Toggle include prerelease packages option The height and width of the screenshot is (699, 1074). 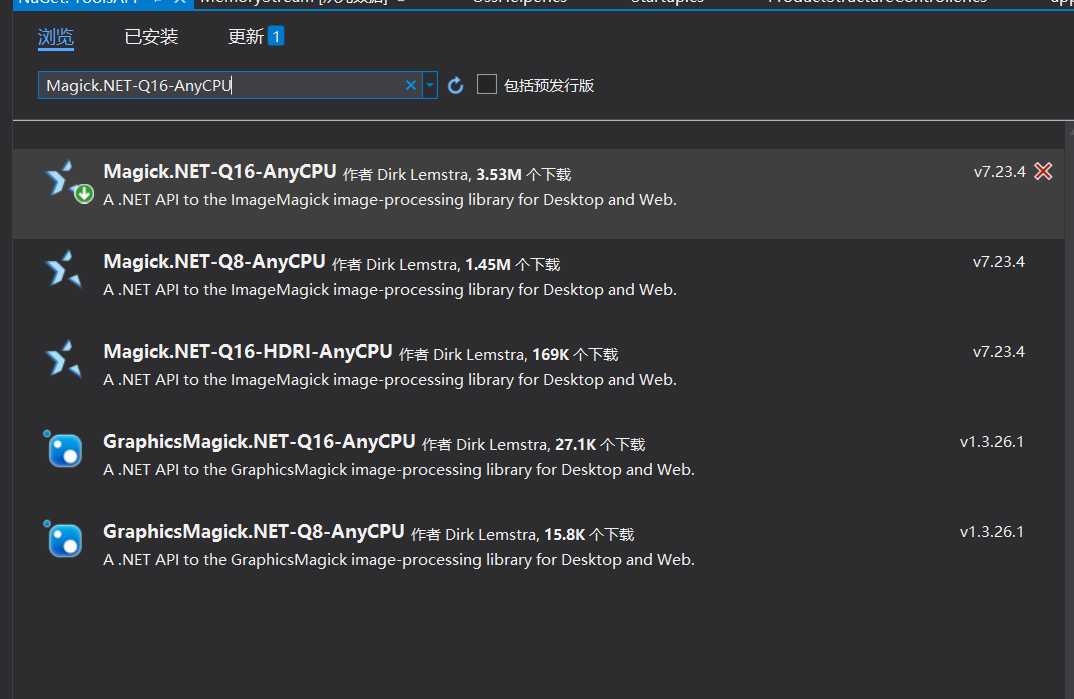(x=487, y=85)
